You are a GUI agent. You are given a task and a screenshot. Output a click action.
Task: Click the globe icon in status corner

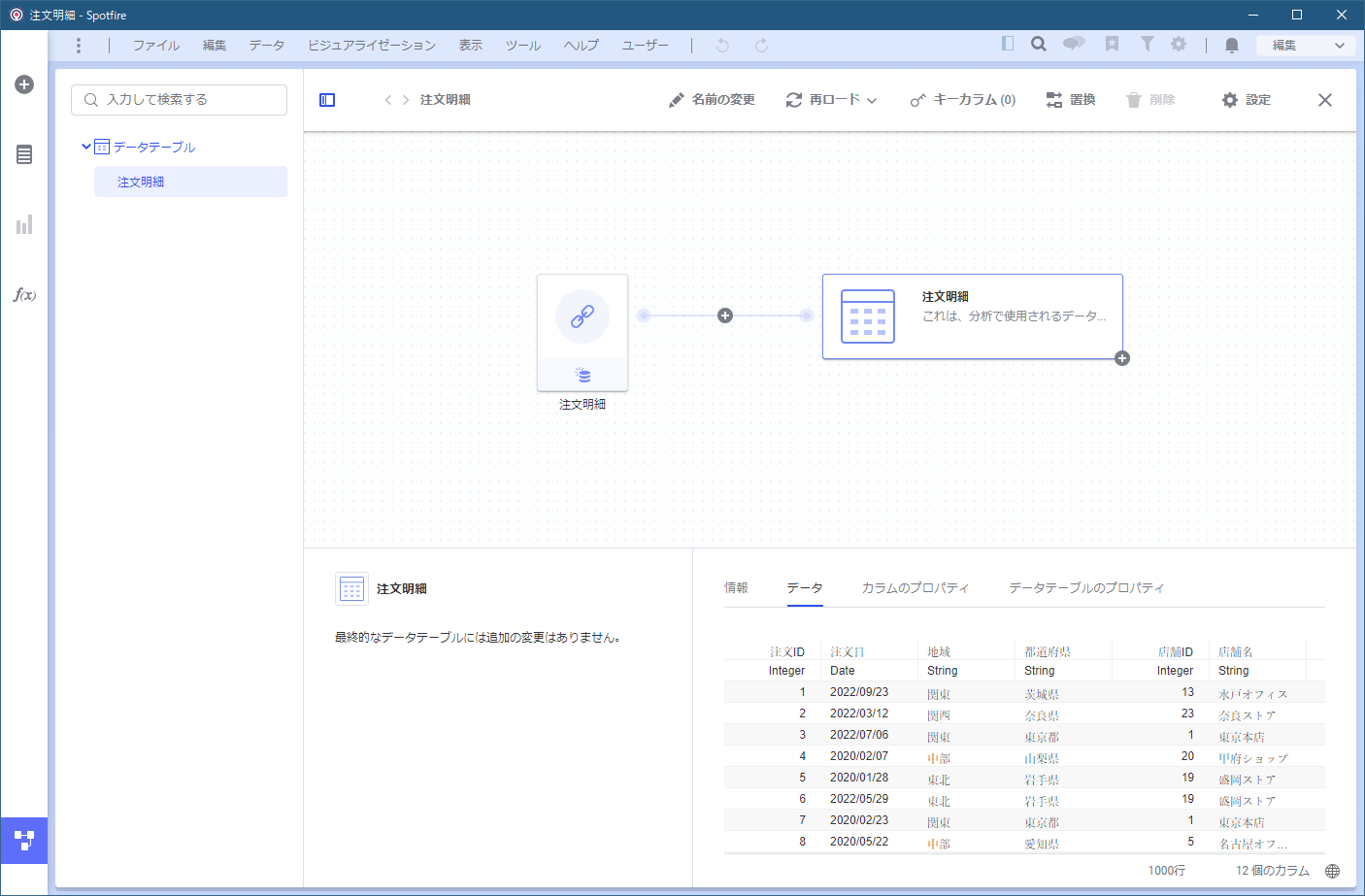click(1333, 871)
